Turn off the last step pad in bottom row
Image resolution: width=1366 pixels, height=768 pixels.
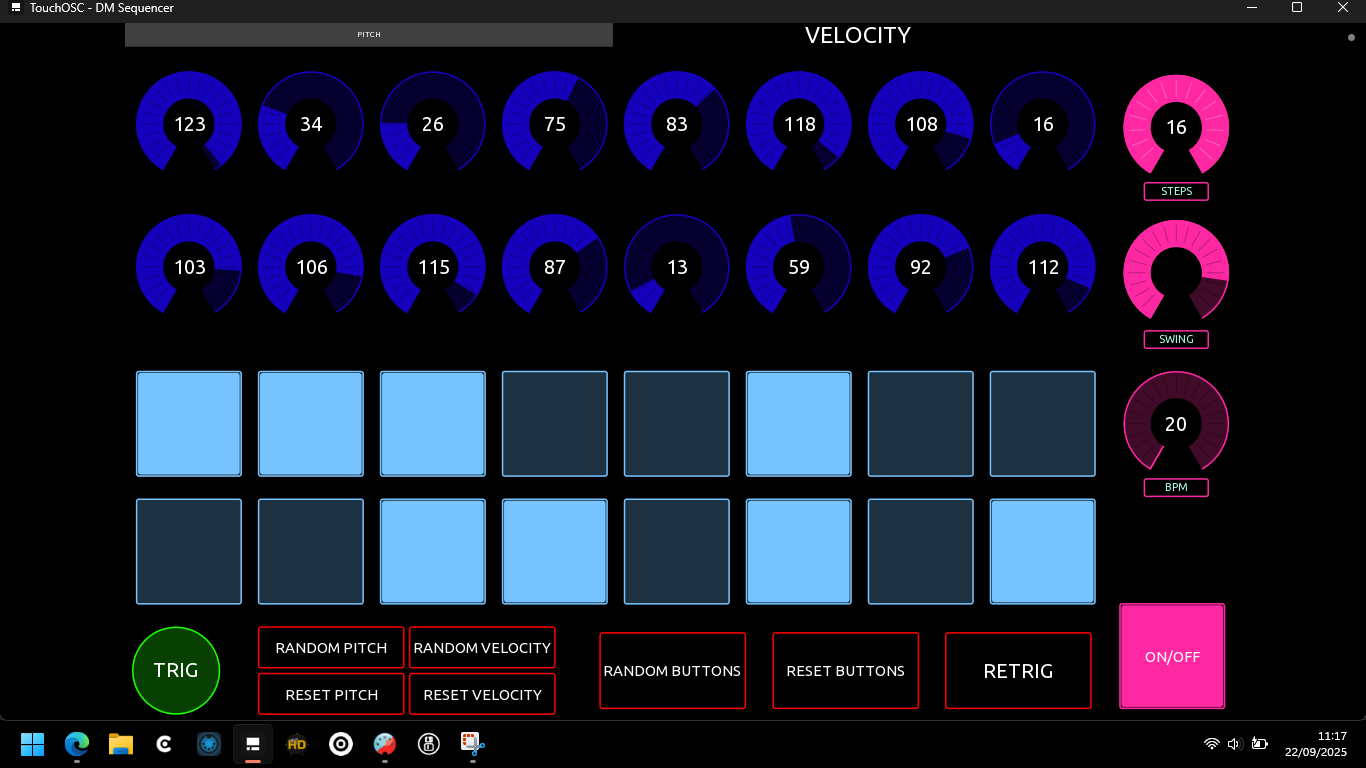1042,552
